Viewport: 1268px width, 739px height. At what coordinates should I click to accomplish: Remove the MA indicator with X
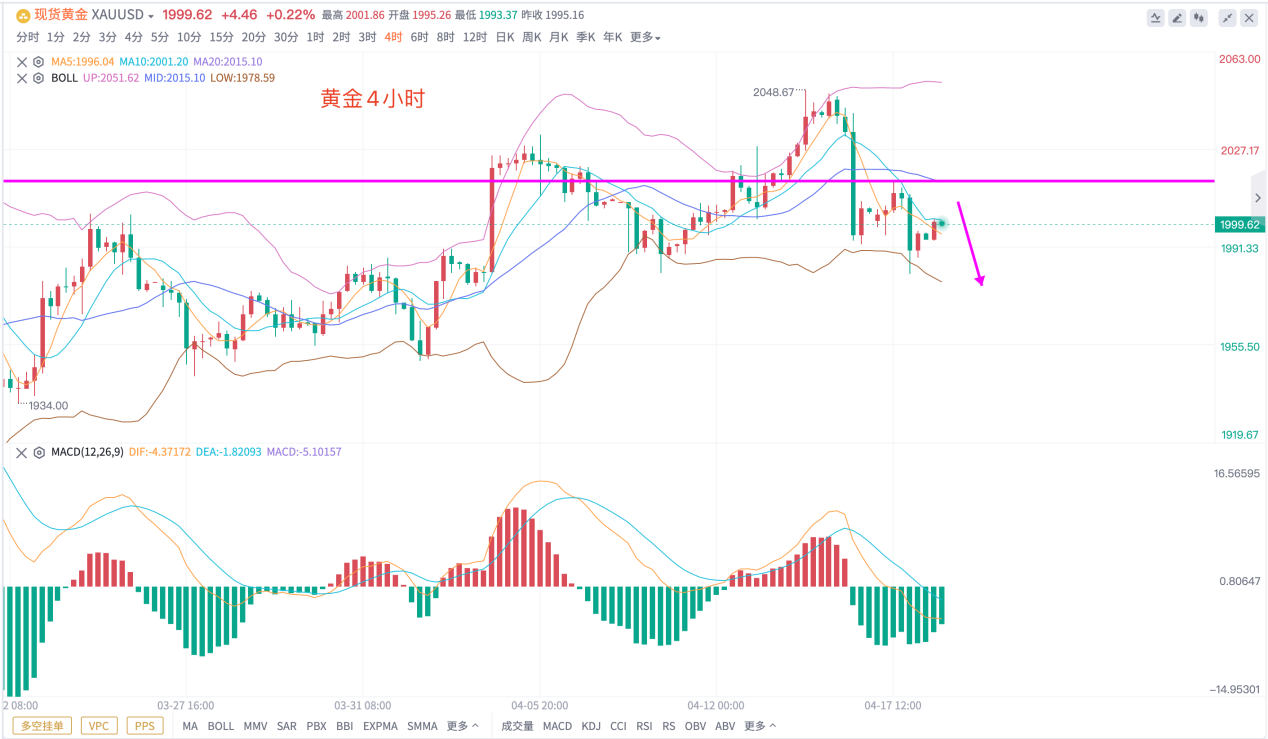22,61
